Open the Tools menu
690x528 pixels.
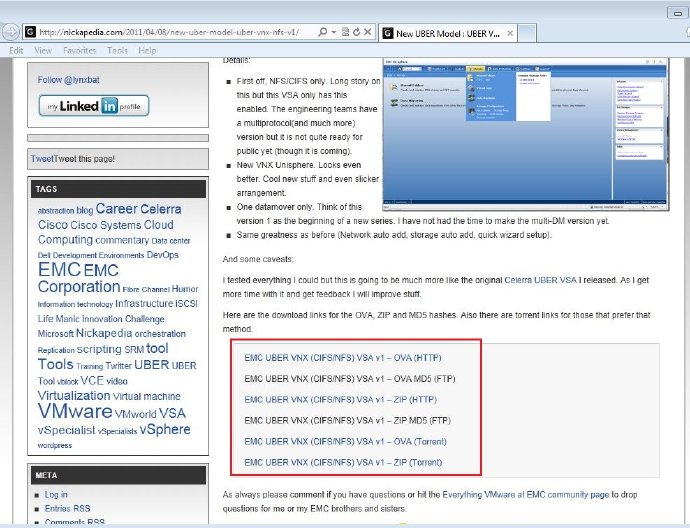[117, 51]
